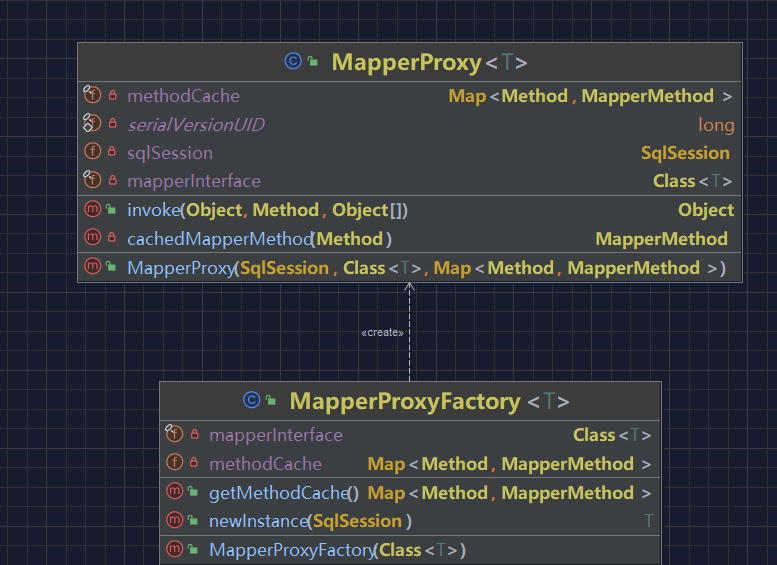Click the class icon beside MapperProxyFactory title
Screen dimensions: 777x565
[x=252, y=400]
